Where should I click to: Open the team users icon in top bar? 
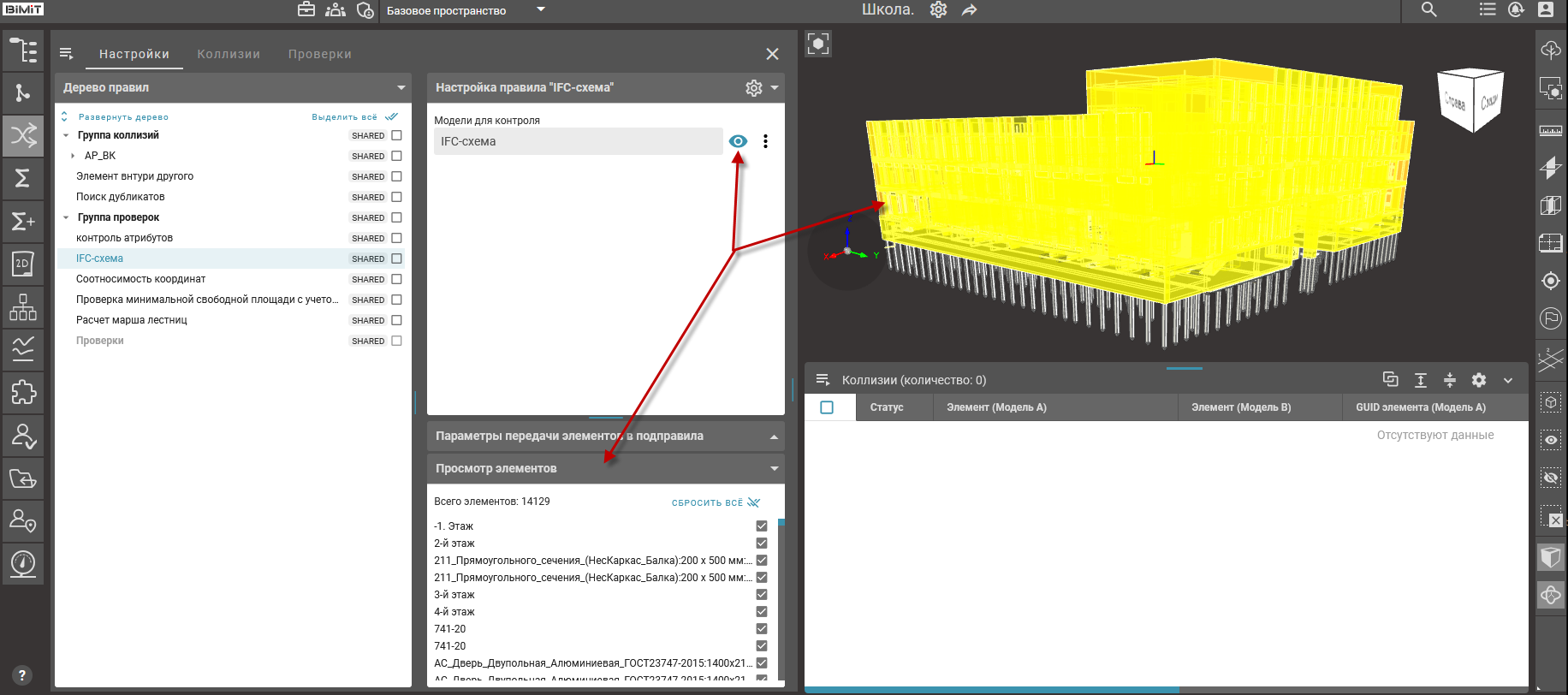(336, 10)
